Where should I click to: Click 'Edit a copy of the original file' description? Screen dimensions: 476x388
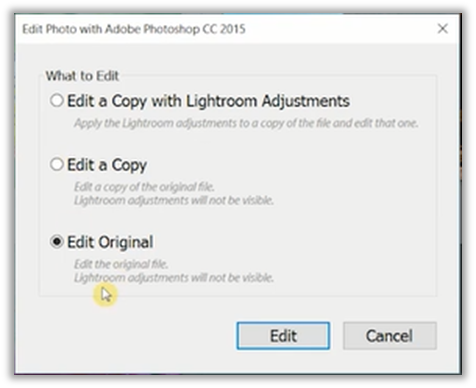[144, 187]
